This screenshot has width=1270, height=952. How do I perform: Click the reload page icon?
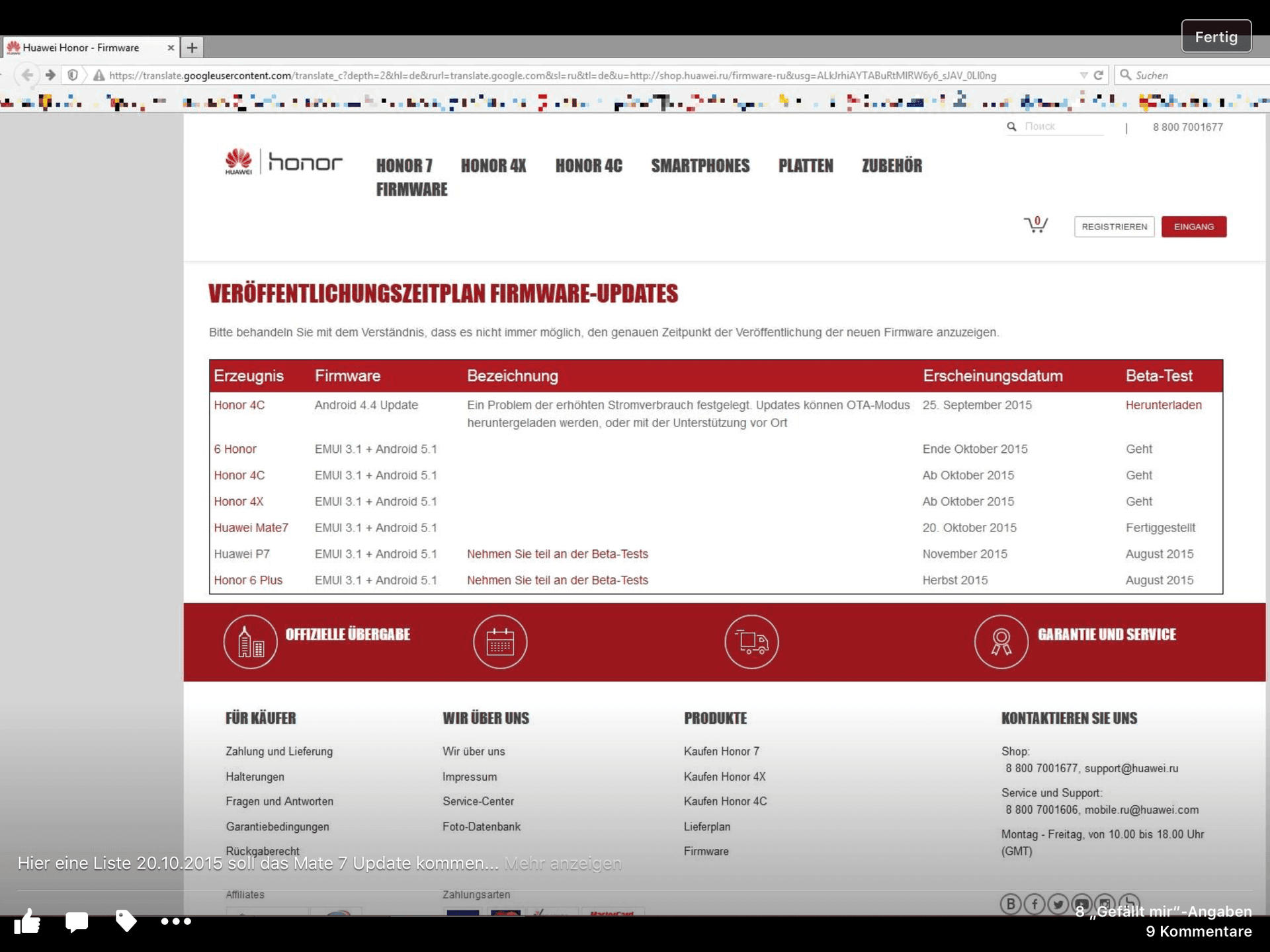click(1099, 75)
